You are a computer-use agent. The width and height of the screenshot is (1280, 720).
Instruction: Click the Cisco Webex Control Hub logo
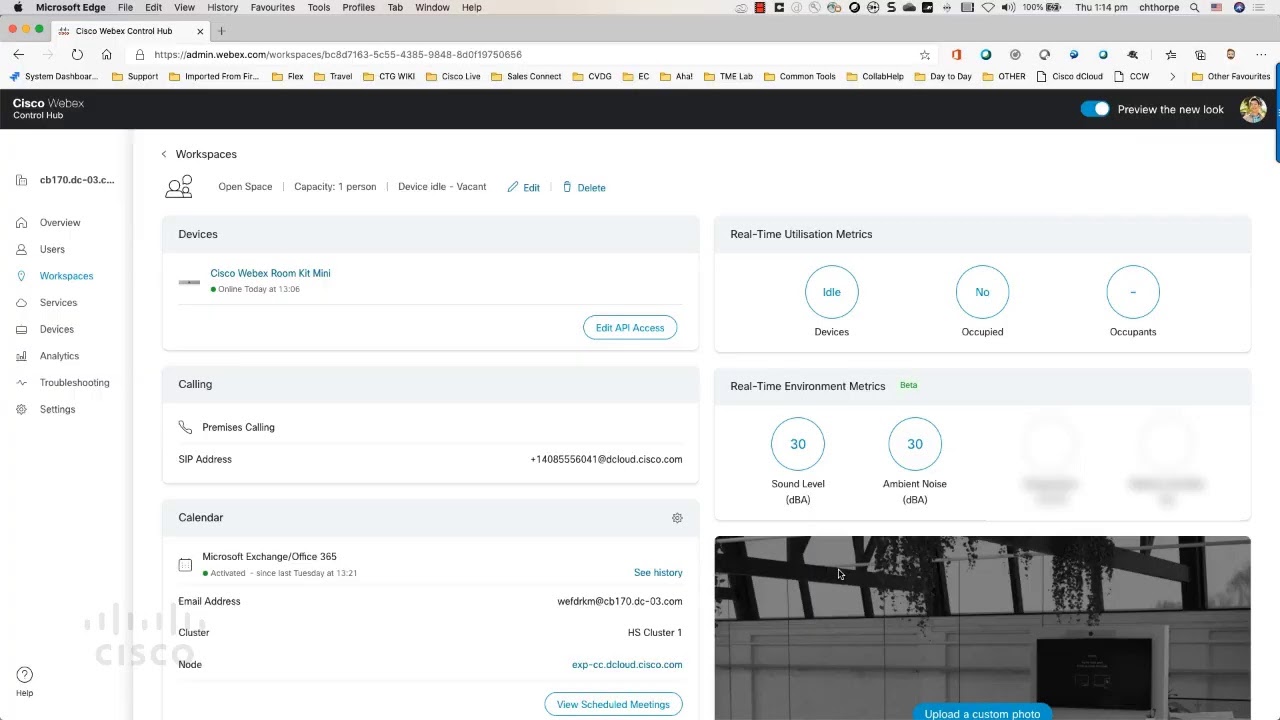[48, 109]
